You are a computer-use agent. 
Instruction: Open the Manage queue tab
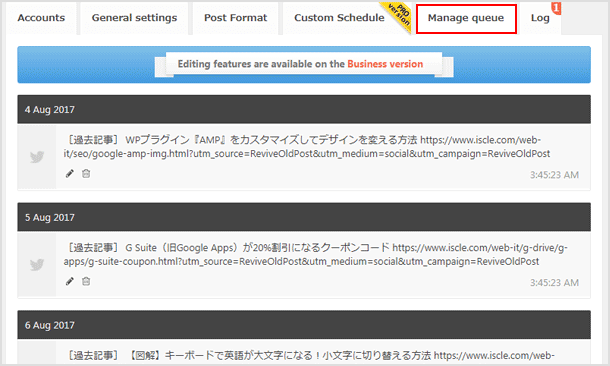click(x=466, y=18)
